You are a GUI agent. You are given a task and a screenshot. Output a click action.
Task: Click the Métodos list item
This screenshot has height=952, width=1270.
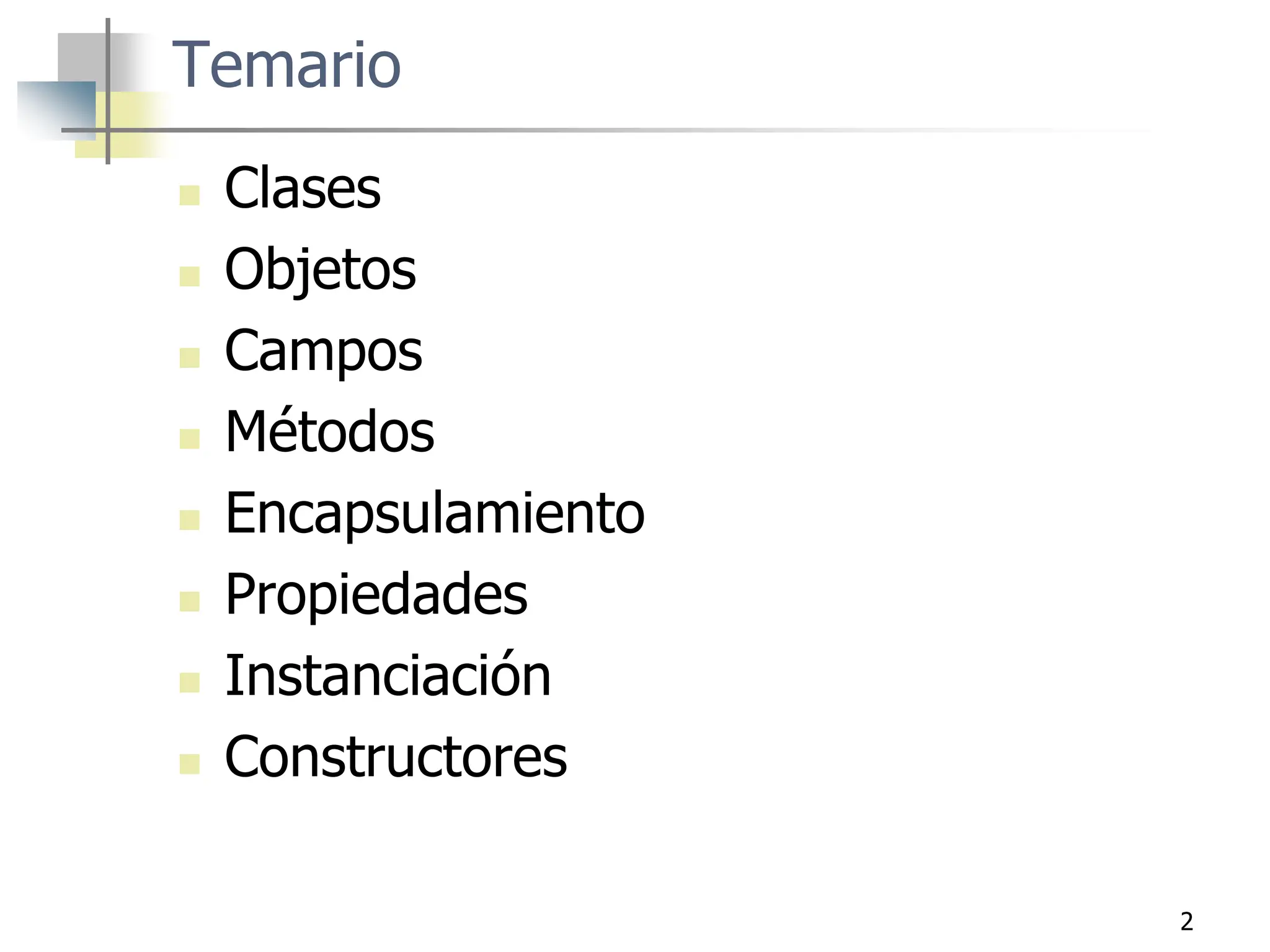329,431
